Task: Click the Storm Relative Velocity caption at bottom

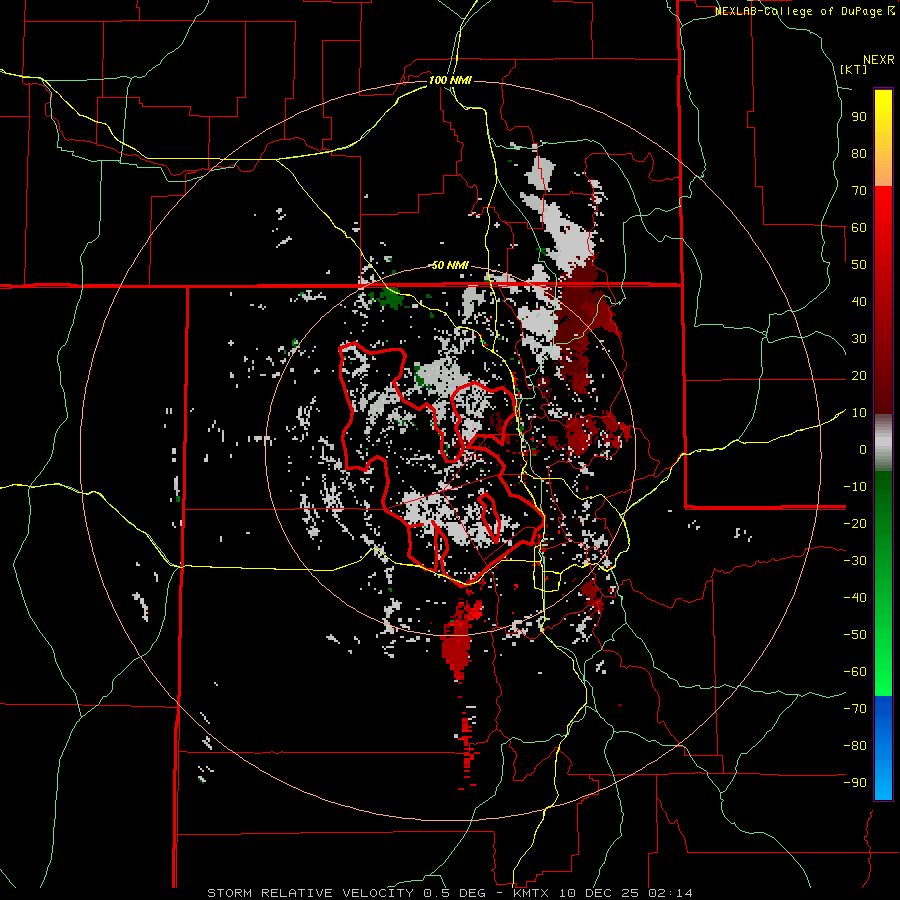Action: (450, 893)
